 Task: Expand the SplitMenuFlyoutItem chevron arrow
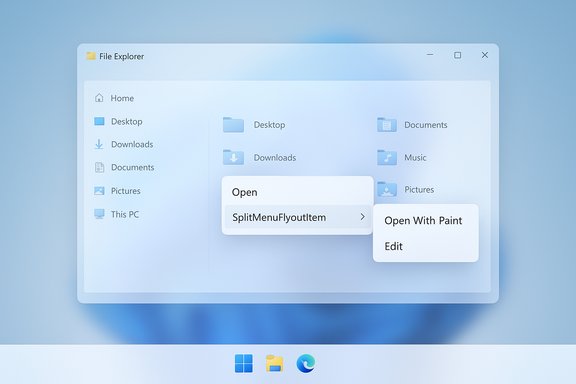click(362, 217)
